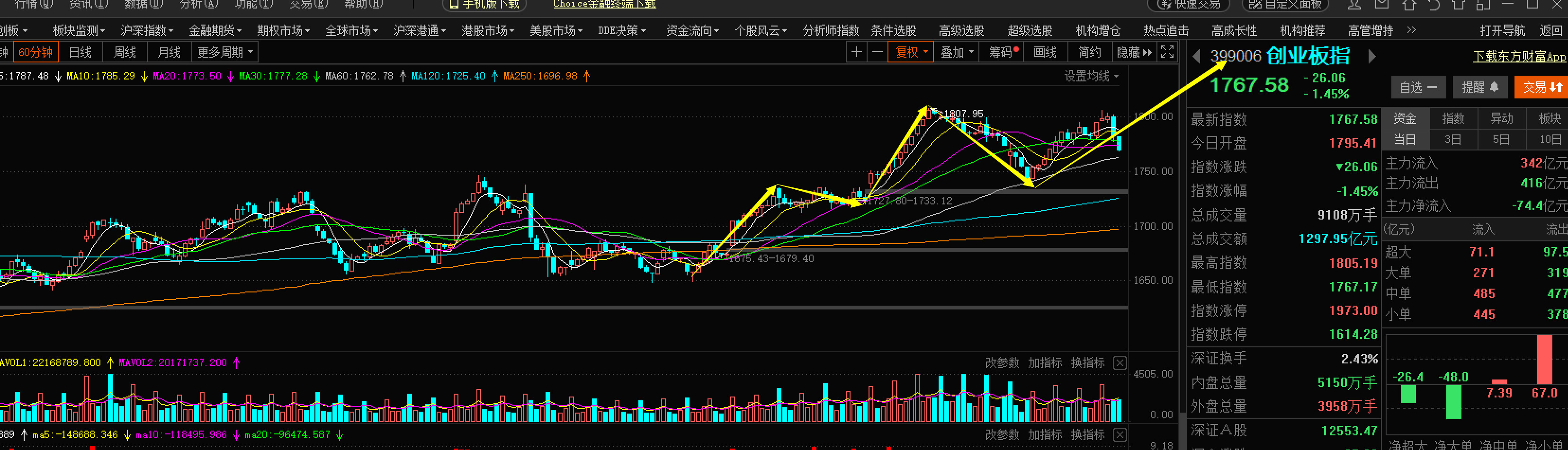Set an alert with 提醒 bell button
Image resolution: width=1568 pixels, height=450 pixels.
coord(1480,88)
